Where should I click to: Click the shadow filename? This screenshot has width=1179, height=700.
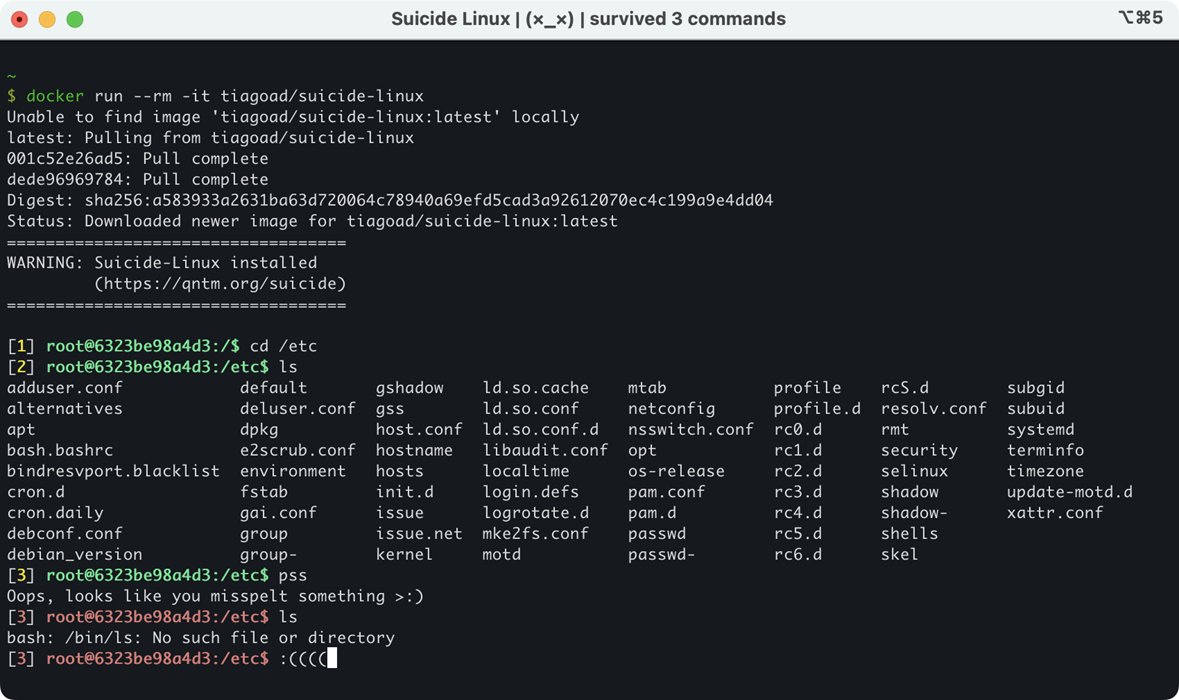click(910, 491)
